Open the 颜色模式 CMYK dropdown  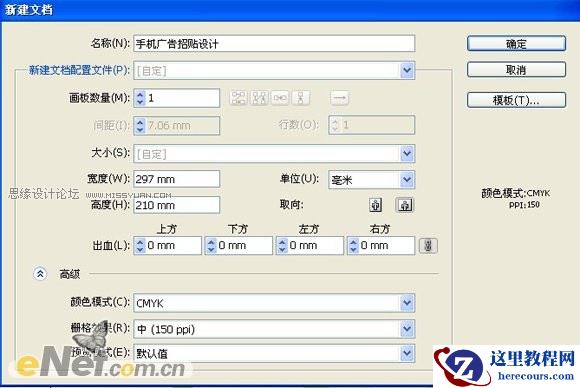[x=274, y=303]
